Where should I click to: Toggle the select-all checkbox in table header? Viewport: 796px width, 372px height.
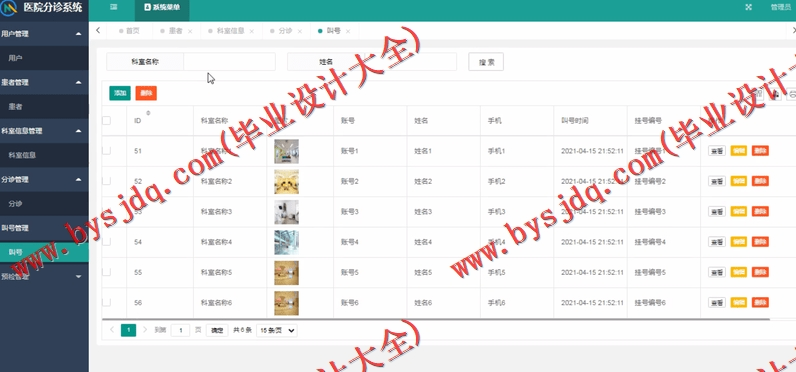tap(106, 121)
